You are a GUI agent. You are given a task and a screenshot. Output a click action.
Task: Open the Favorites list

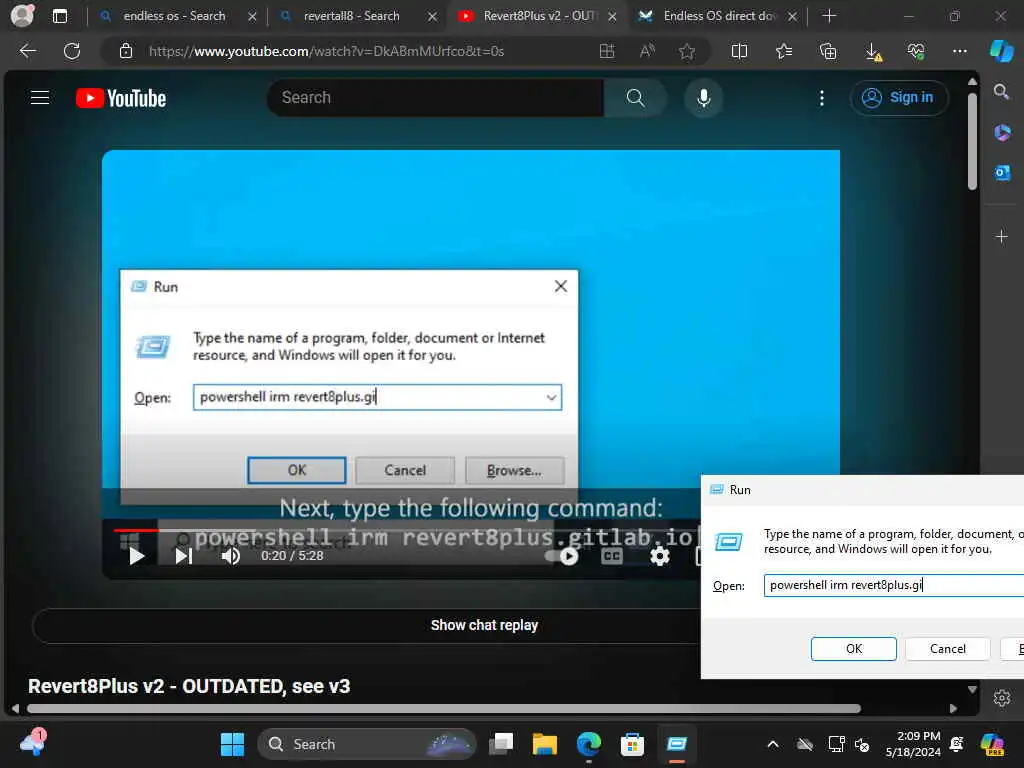pyautogui.click(x=784, y=51)
